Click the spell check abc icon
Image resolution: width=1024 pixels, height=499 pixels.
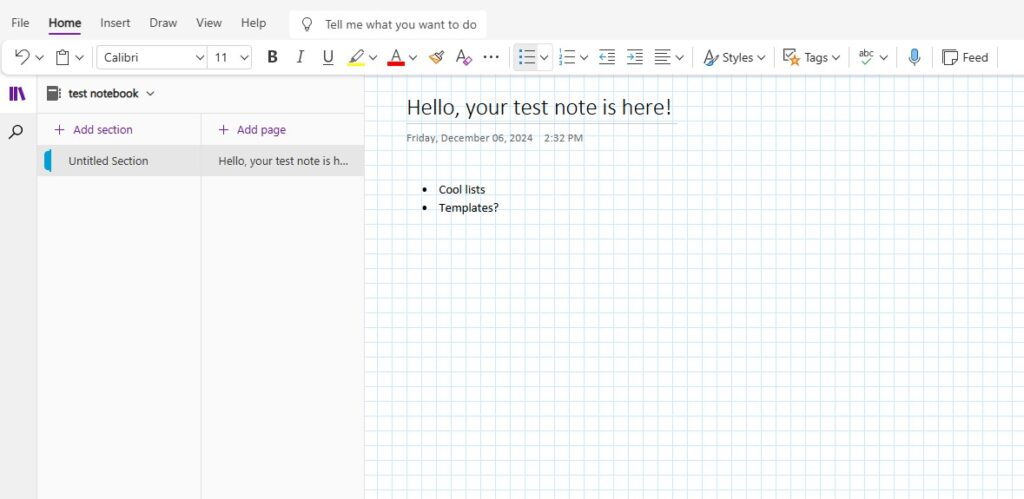867,57
